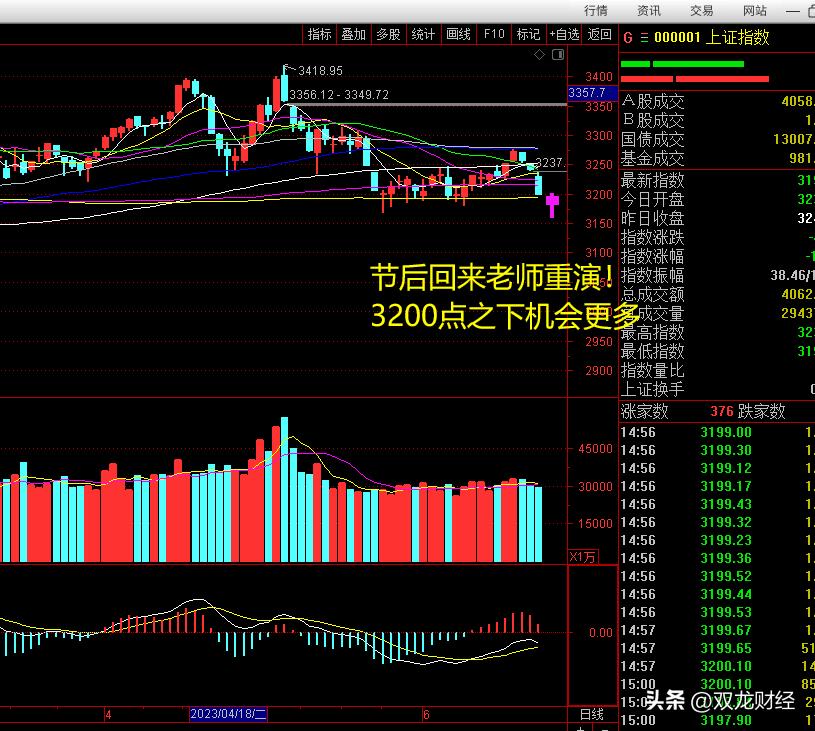Click the 指数涨跌 row label

point(652,237)
